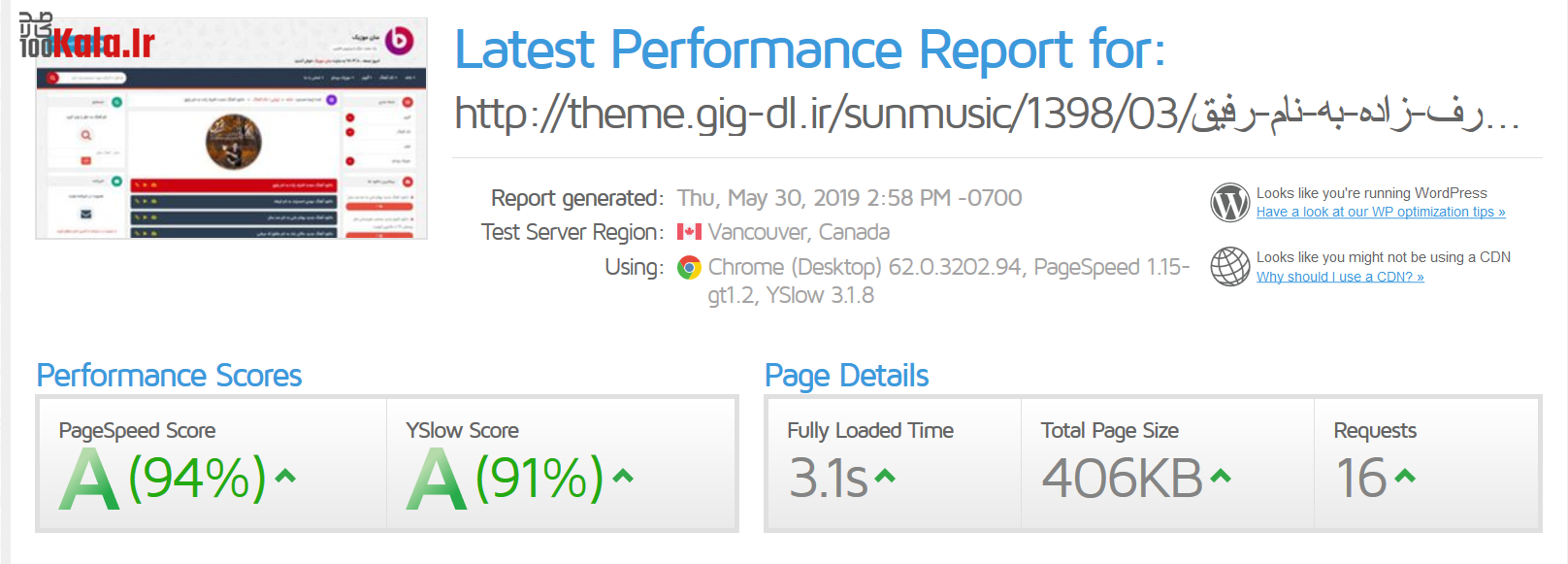The image size is (1568, 564).
Task: Click the Performance Scores heading
Action: (169, 376)
